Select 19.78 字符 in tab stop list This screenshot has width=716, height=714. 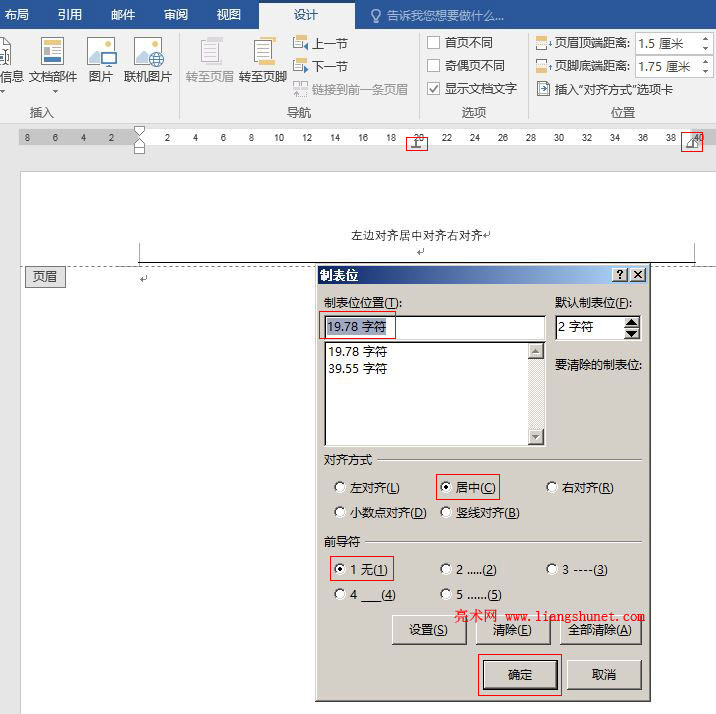coord(358,352)
